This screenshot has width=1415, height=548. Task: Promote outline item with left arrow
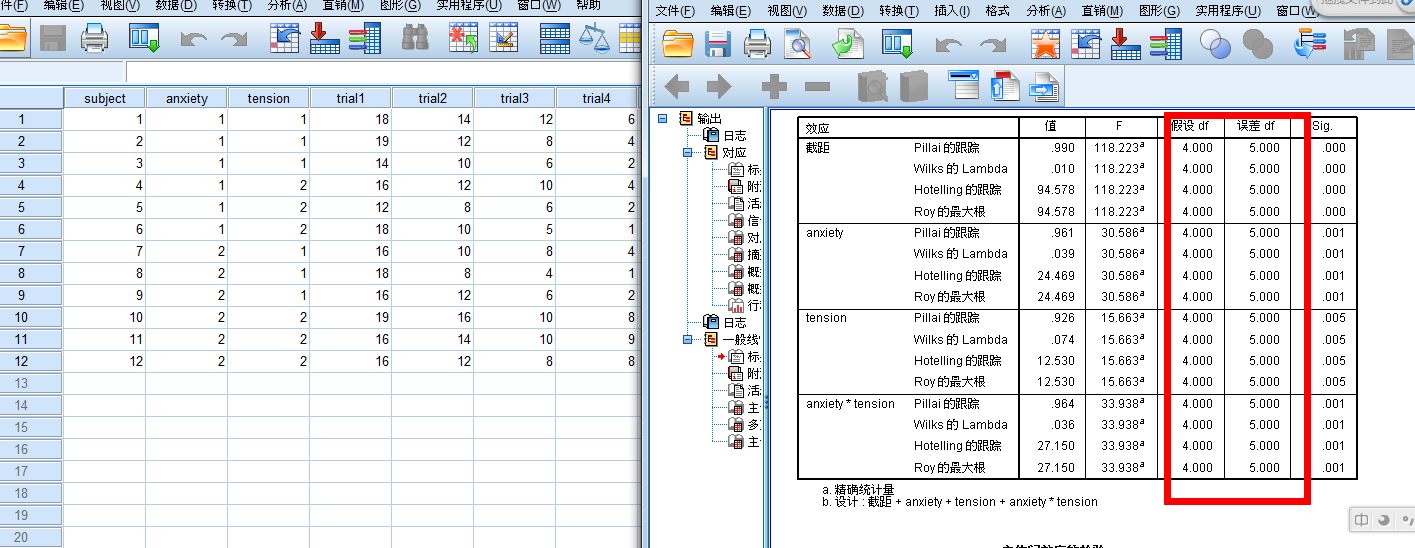(677, 87)
